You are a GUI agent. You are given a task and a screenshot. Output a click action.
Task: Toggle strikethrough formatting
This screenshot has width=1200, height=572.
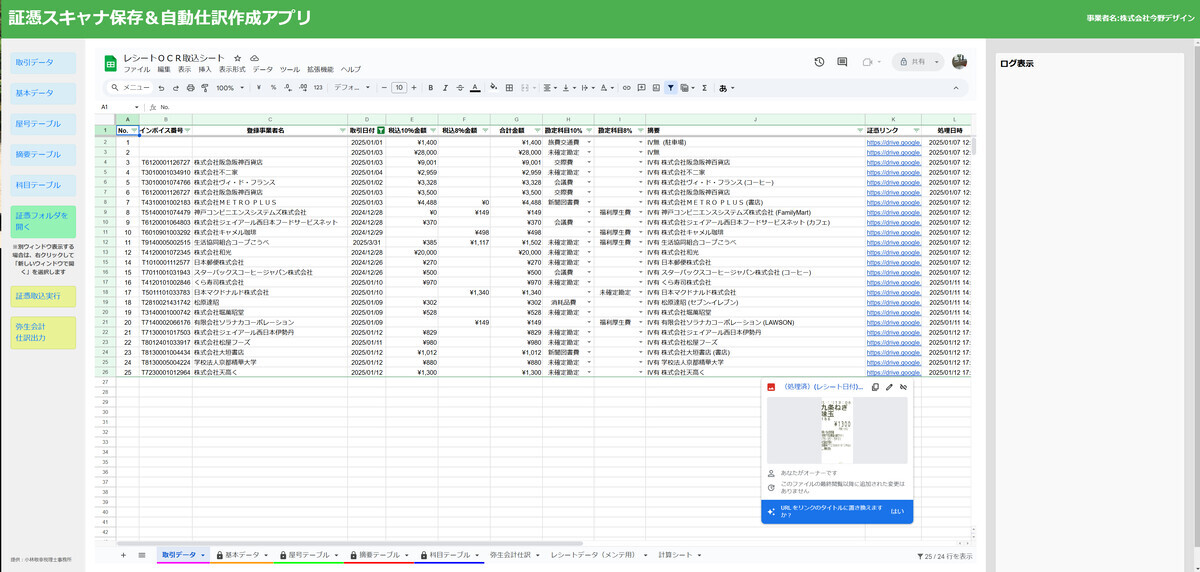click(x=460, y=88)
